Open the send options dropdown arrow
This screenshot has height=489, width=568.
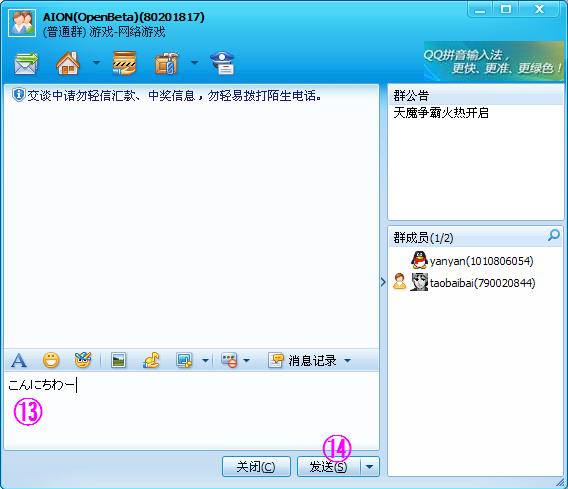pos(369,467)
